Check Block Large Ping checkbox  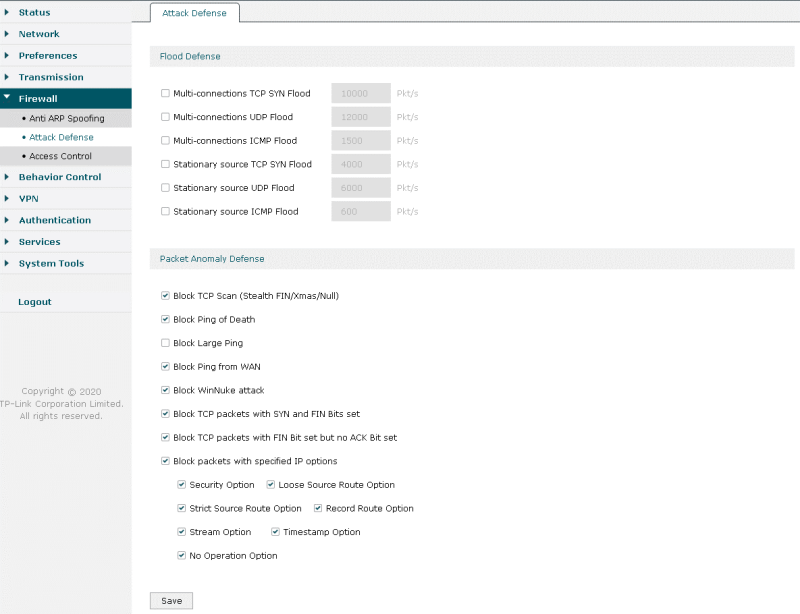coord(165,343)
